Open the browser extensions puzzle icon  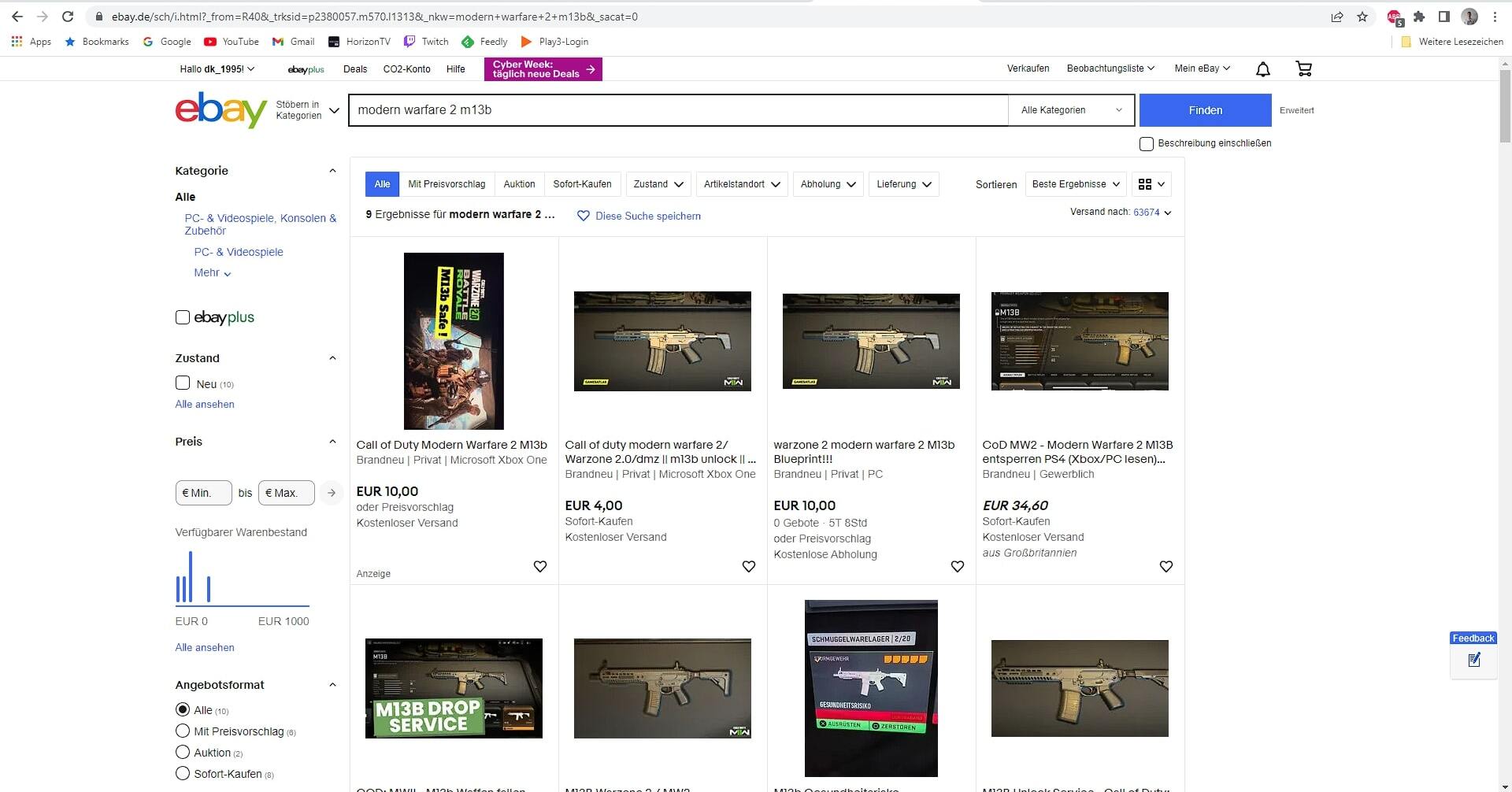(1419, 17)
